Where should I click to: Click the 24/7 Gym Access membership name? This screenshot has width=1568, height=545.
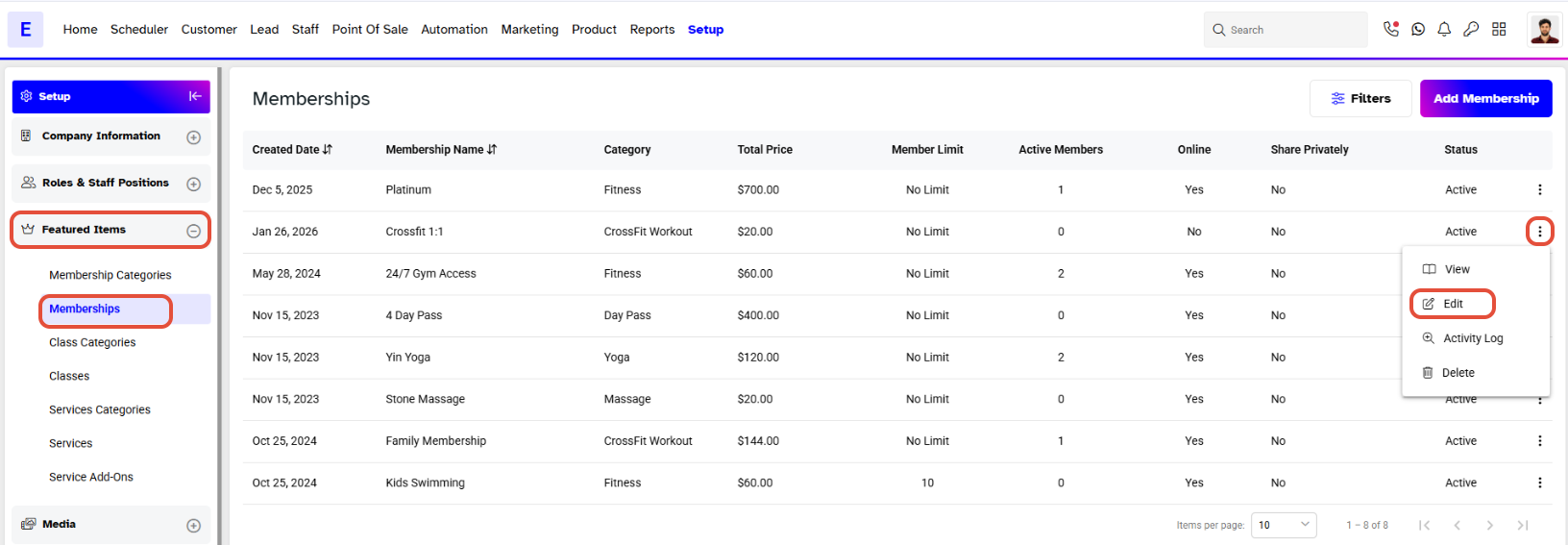click(430, 273)
